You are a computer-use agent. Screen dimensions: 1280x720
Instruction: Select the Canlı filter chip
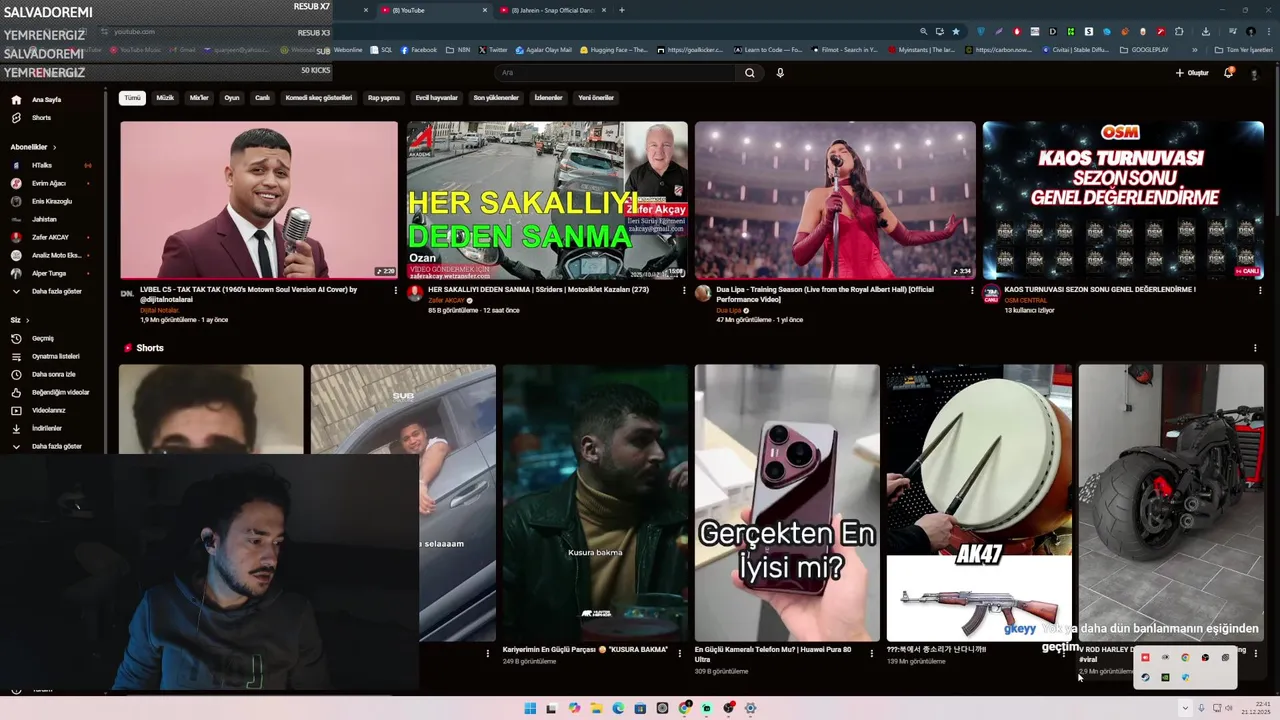click(x=262, y=98)
